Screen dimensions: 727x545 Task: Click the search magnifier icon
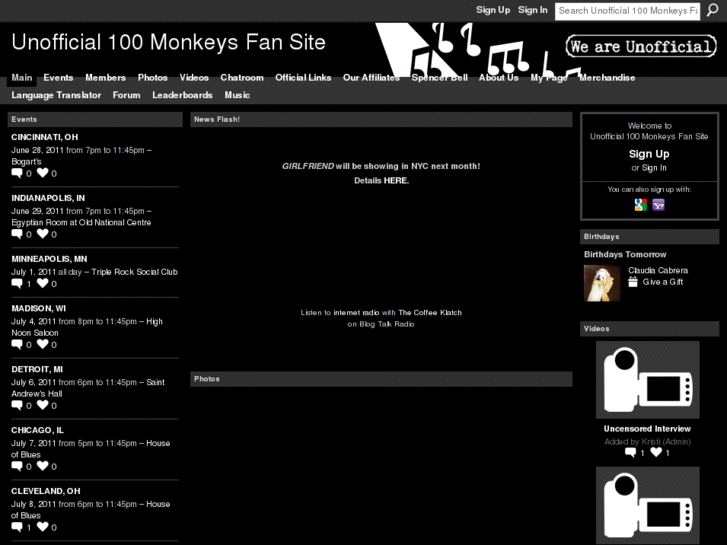(x=712, y=10)
